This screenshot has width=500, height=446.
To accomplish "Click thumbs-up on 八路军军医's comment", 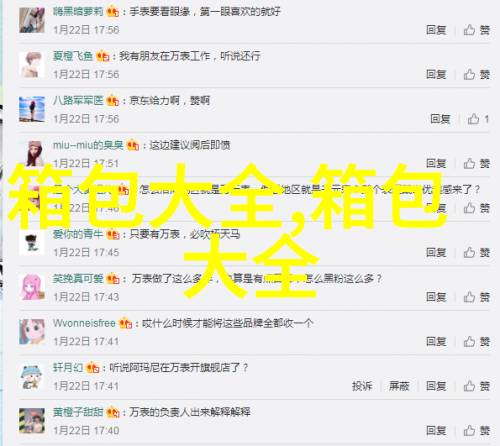I will (x=478, y=119).
